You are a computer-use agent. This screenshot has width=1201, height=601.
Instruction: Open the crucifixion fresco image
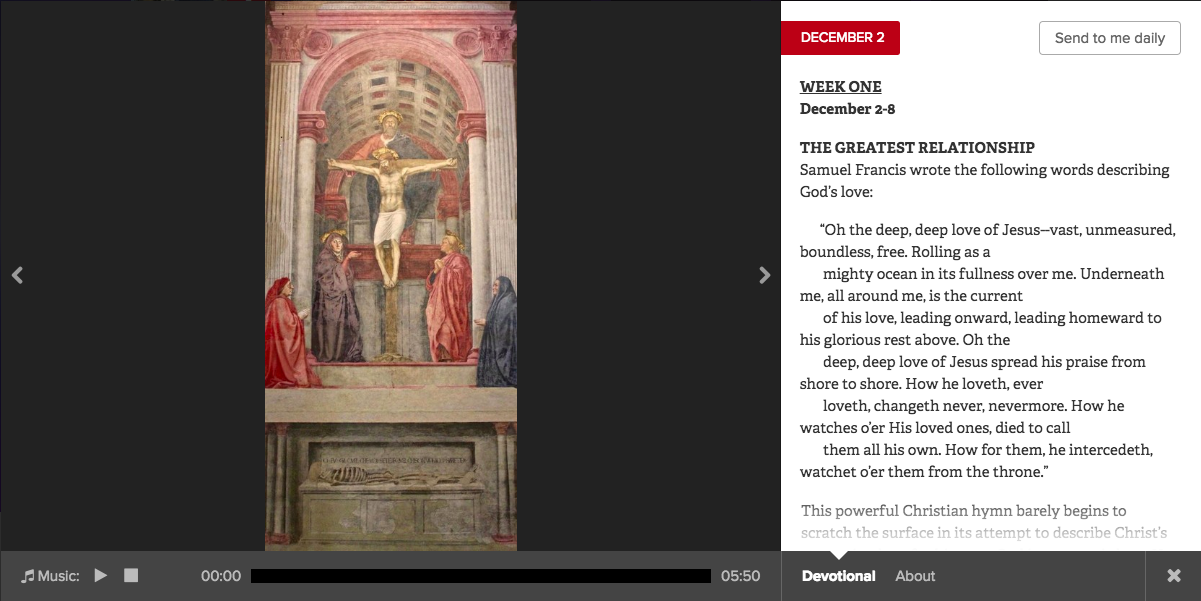click(391, 275)
